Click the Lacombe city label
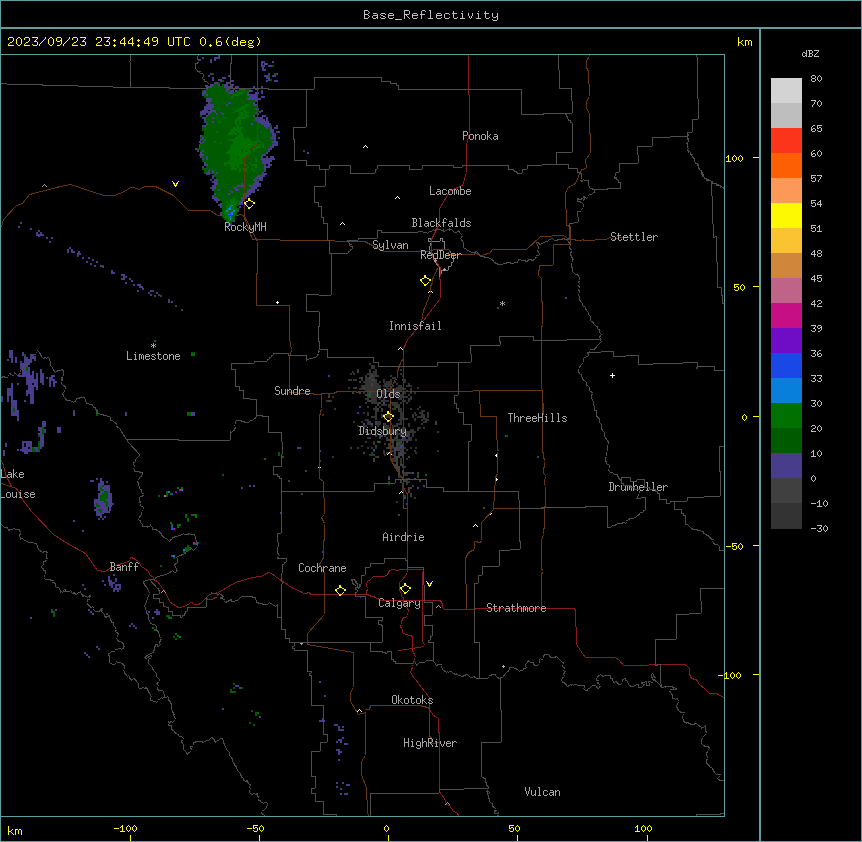This screenshot has height=842, width=862. point(450,191)
